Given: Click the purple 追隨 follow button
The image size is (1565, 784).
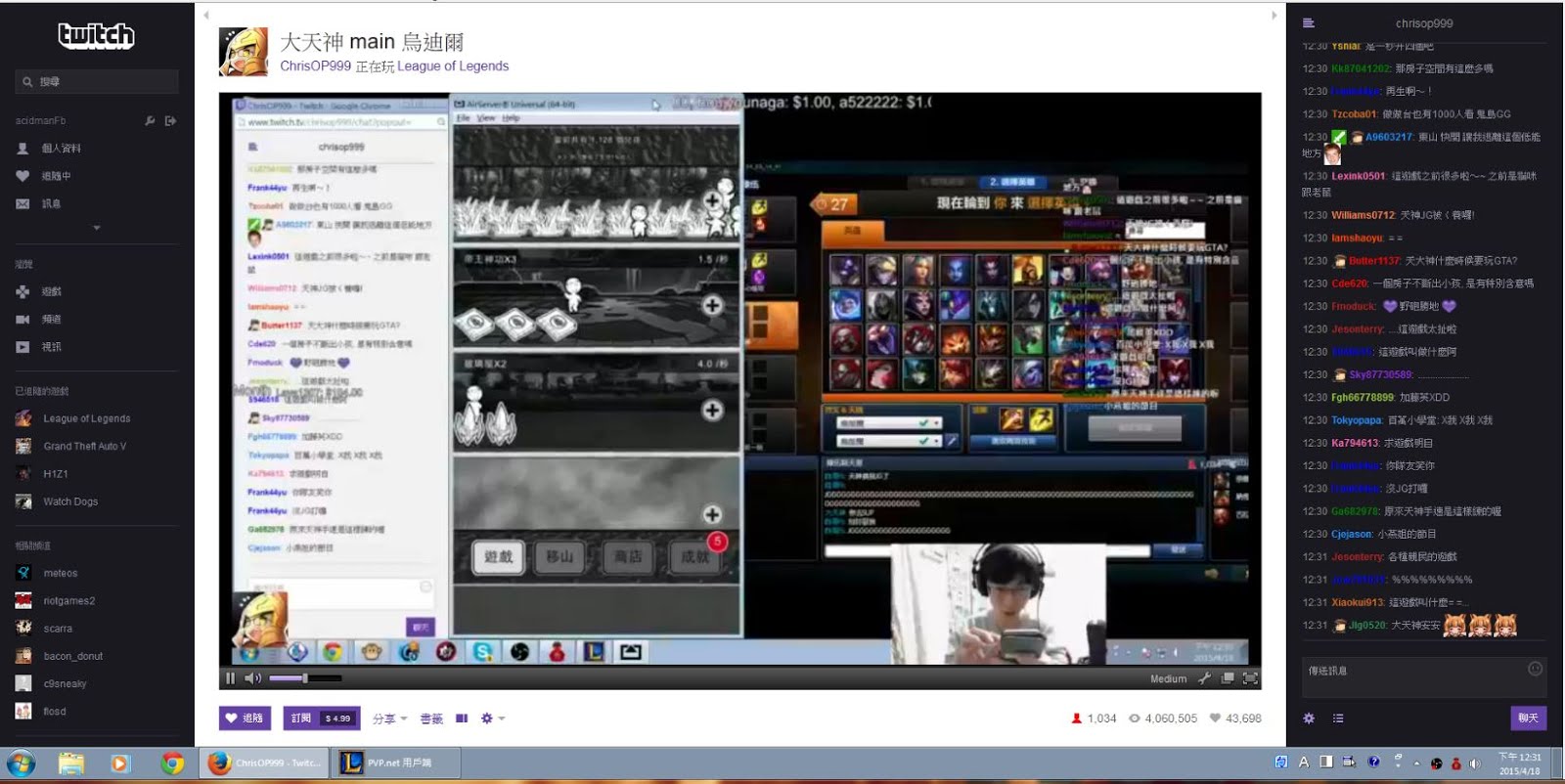Looking at the screenshot, I should pyautogui.click(x=245, y=718).
